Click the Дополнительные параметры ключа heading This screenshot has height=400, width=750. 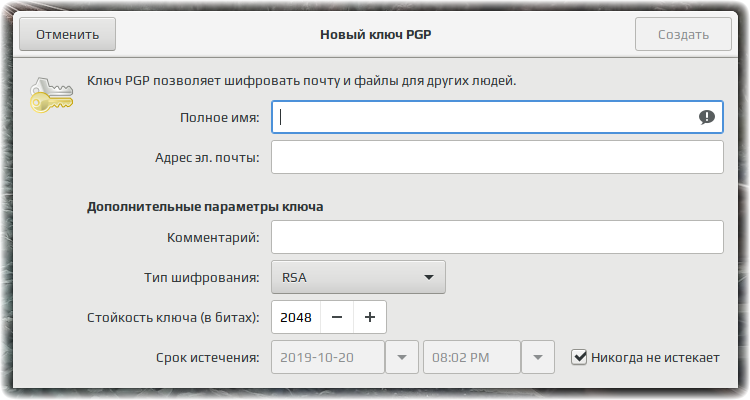coord(205,207)
